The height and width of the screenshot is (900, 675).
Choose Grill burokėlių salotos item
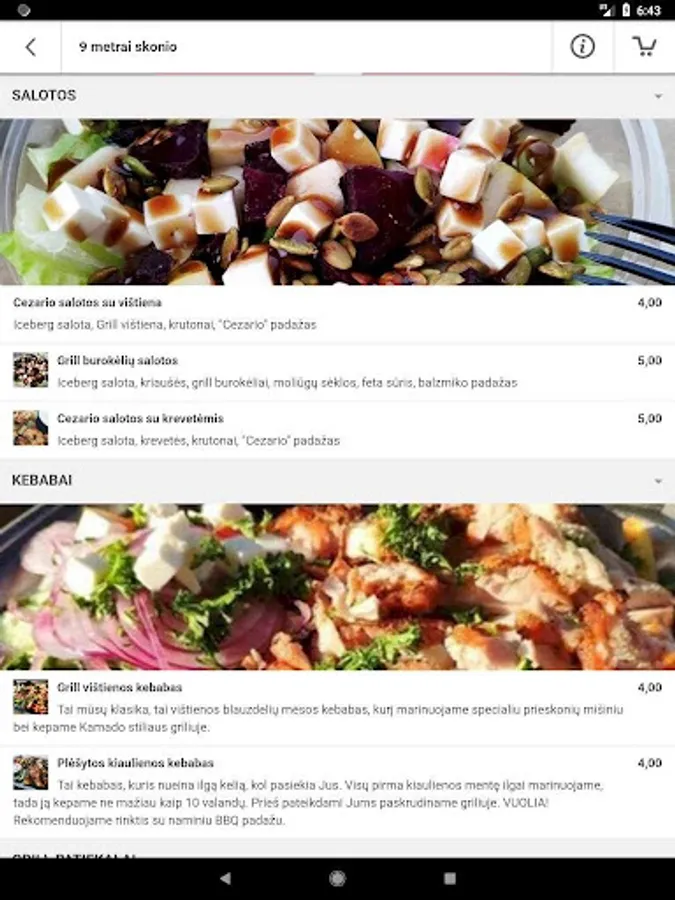tap(338, 371)
